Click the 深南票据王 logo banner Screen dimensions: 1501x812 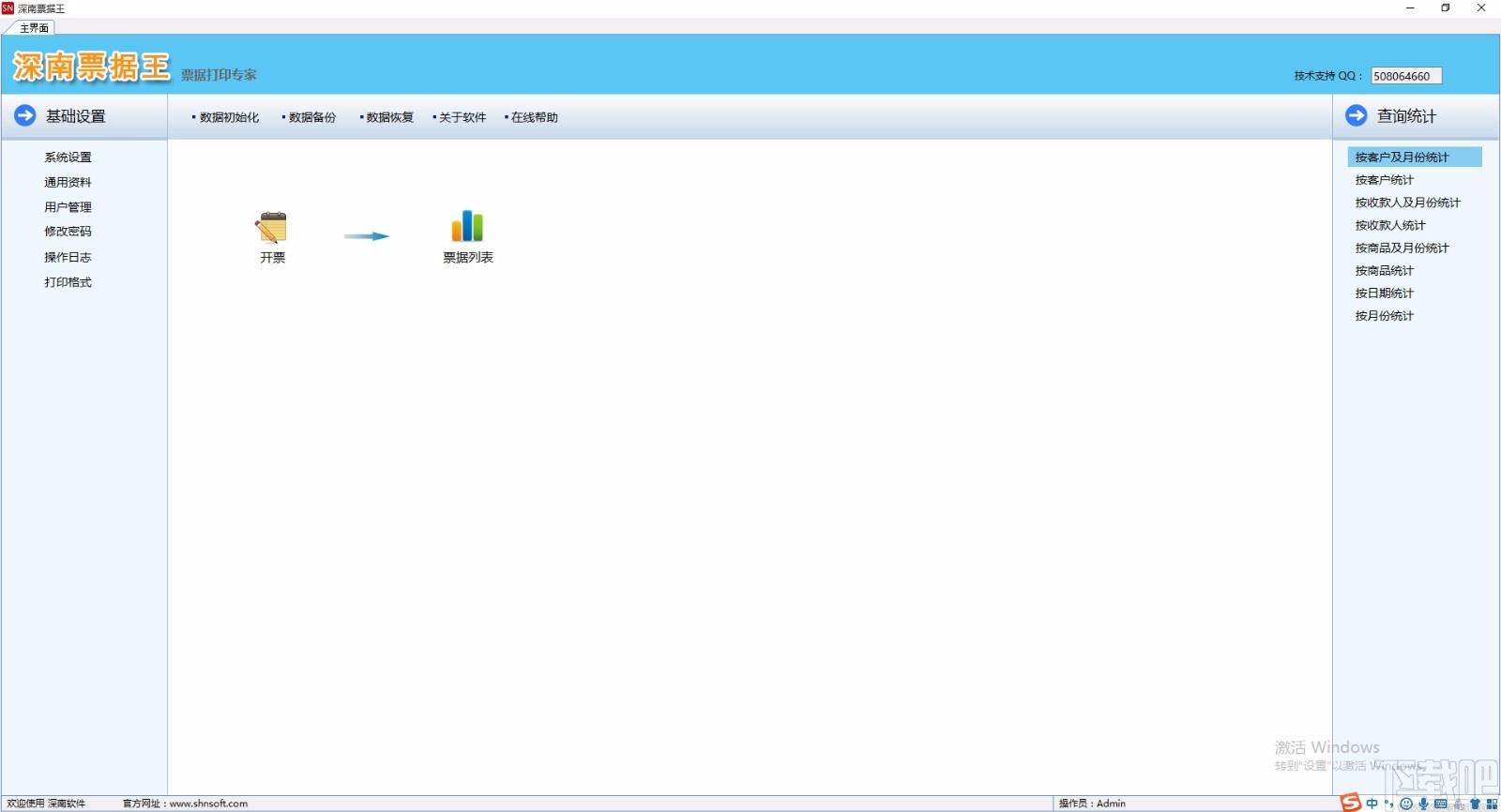pyautogui.click(x=91, y=67)
